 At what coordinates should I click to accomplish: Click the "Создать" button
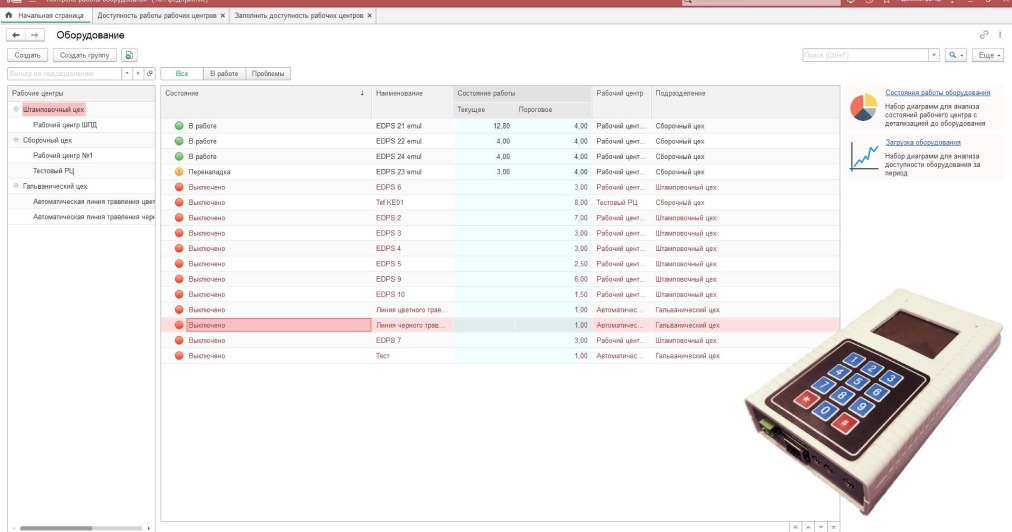27,55
